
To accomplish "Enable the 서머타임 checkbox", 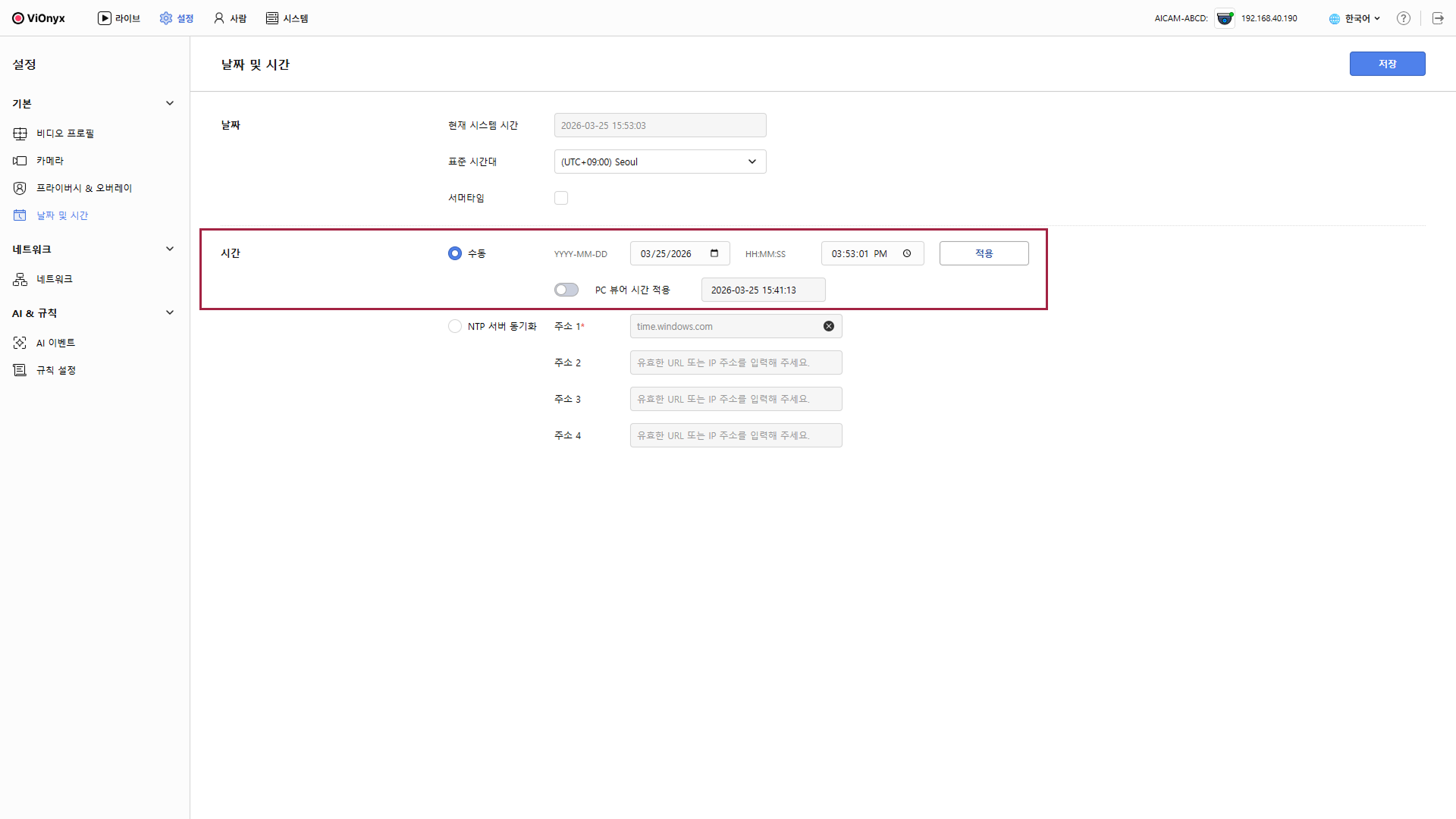I will (561, 198).
